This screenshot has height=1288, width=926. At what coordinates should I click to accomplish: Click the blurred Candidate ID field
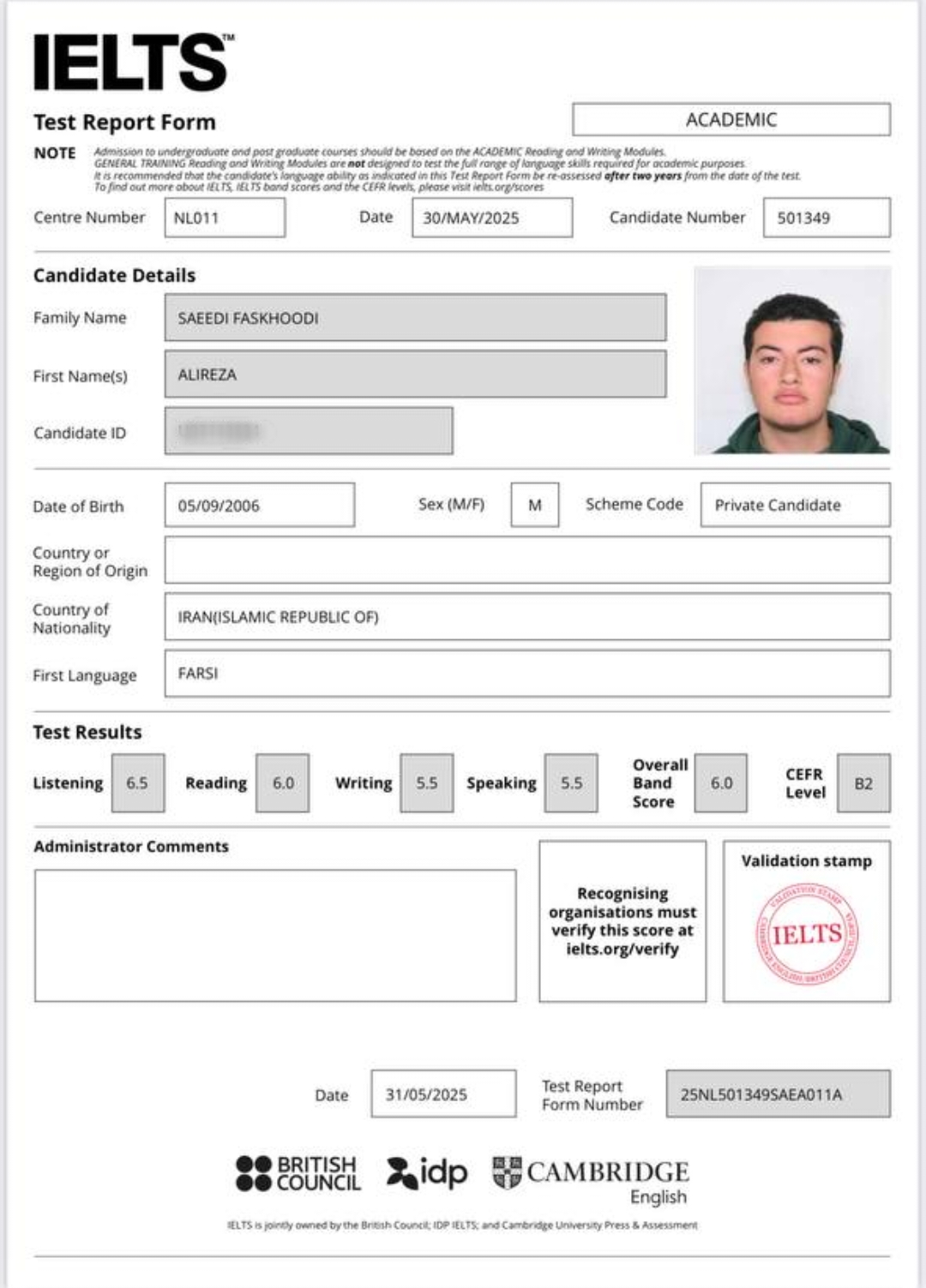pos(309,431)
